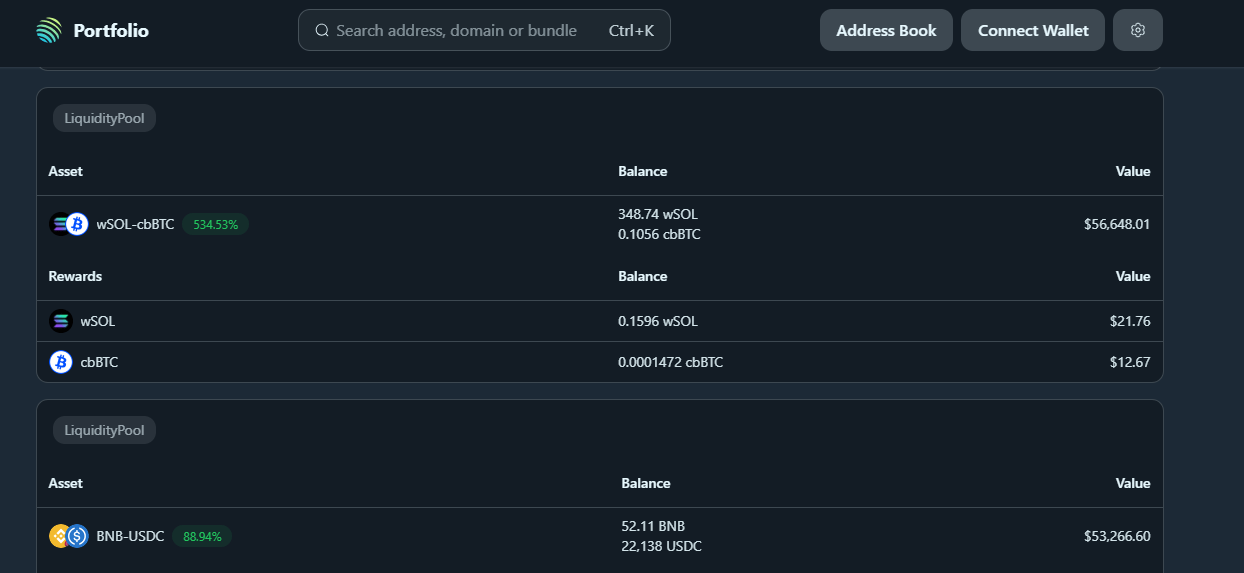The width and height of the screenshot is (1244, 573).
Task: Click the LiquidityPool tag above wSOL-cbBTC
Action: (105, 118)
